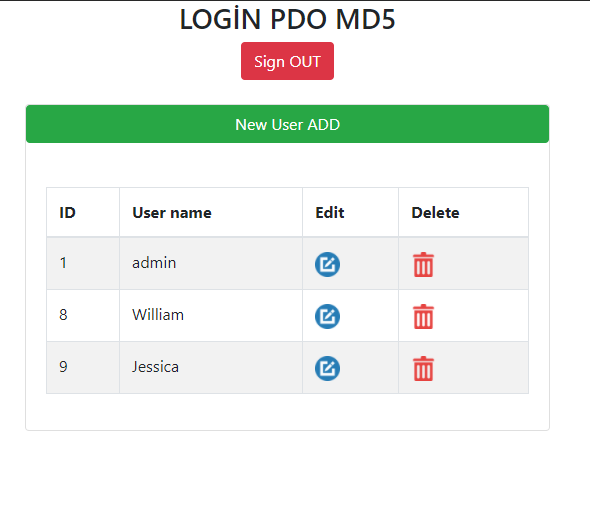590x518 pixels.
Task: Click the red Sign OUT button
Action: click(x=287, y=61)
